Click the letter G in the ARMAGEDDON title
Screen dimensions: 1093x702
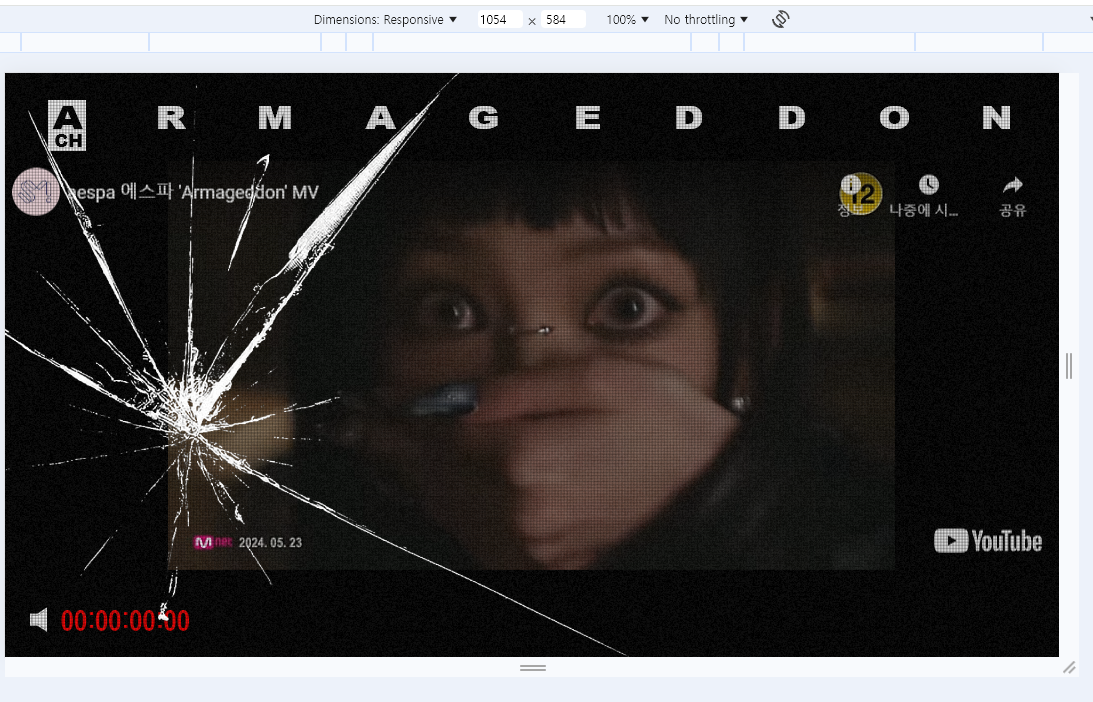pos(483,118)
